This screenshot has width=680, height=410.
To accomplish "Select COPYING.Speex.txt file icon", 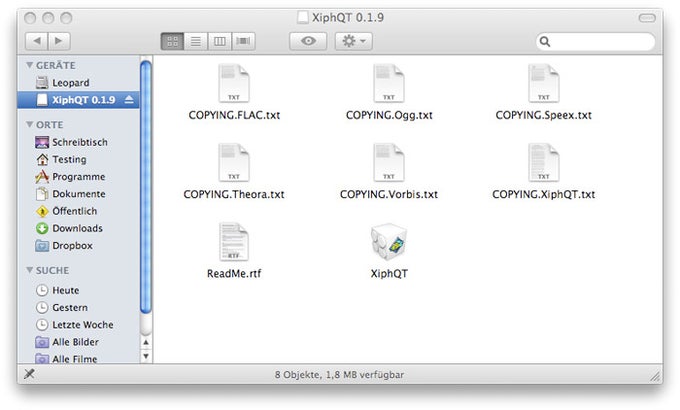I will (543, 83).
